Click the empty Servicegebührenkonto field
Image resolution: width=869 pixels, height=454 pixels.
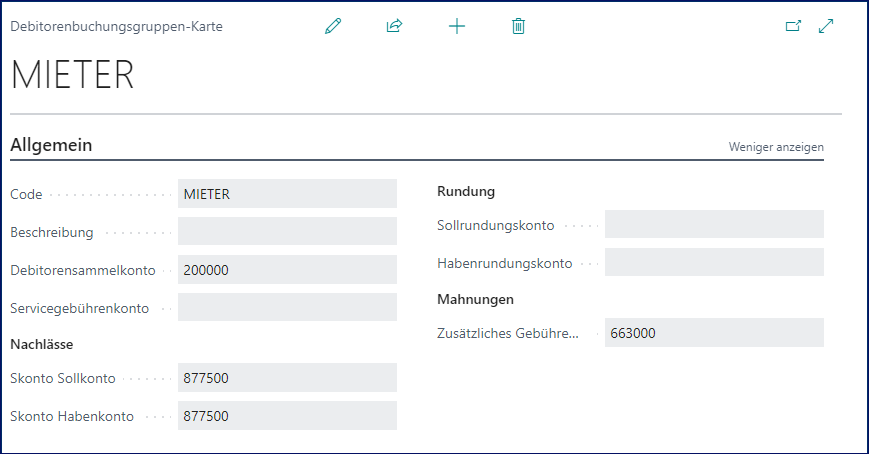coord(287,308)
